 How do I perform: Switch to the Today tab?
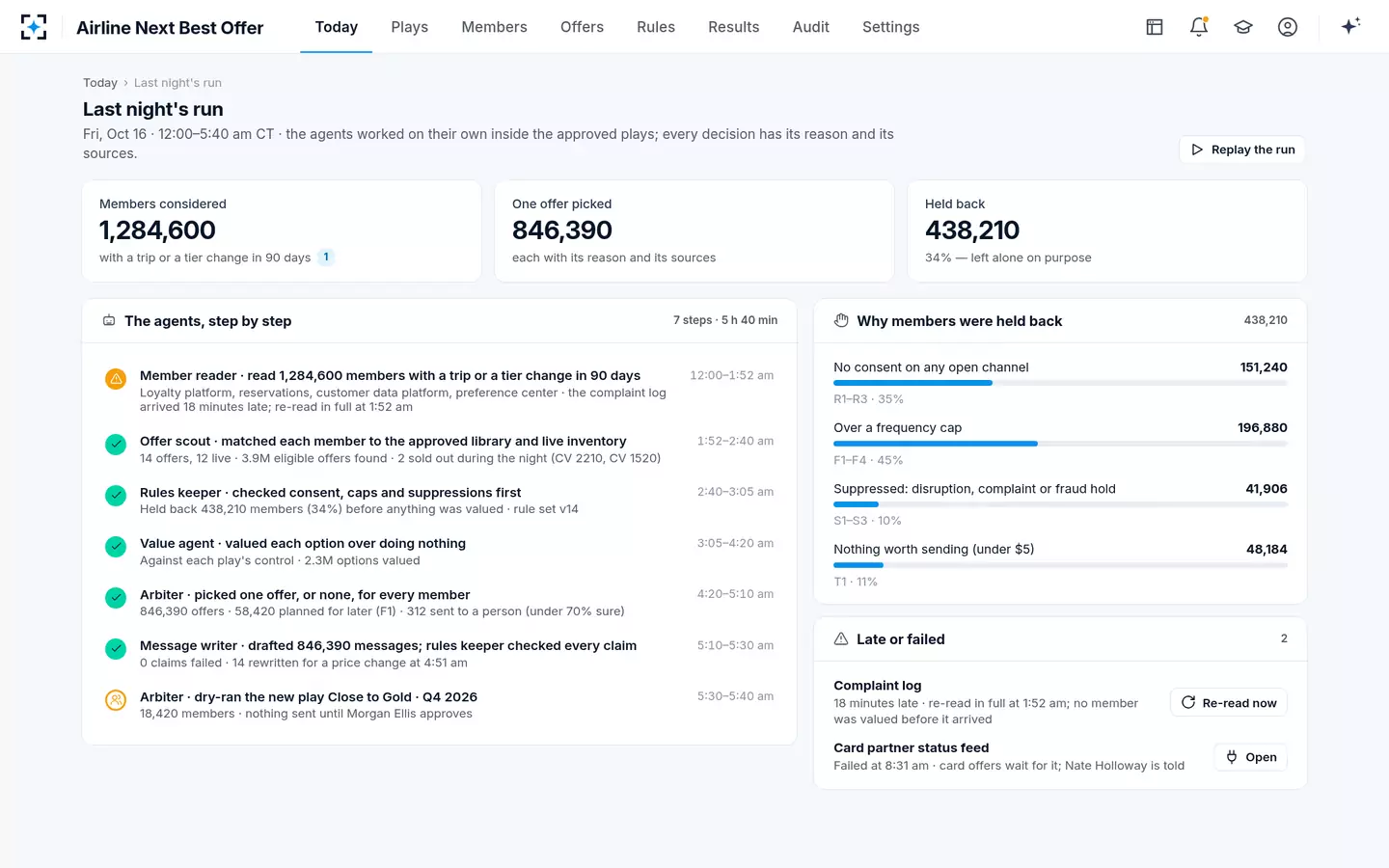337,27
